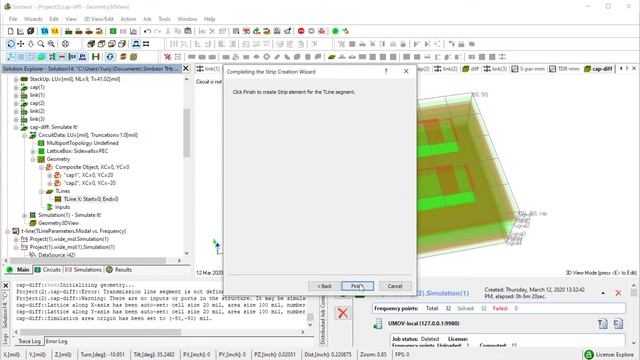
Task: Switch to the Main tab
Action: (18, 270)
